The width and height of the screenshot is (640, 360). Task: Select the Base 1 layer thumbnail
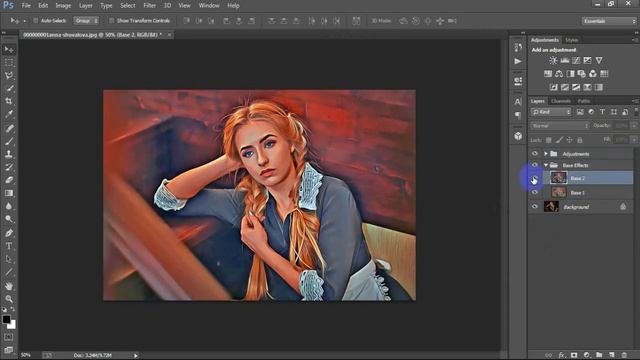click(558, 192)
